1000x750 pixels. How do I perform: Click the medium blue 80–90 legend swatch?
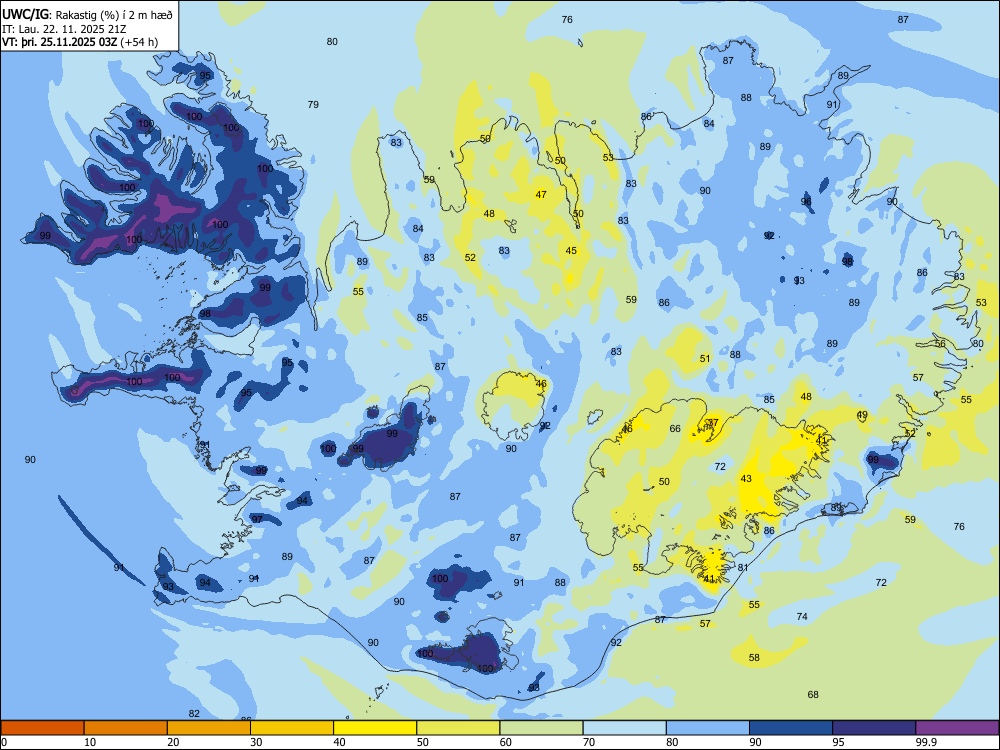pos(708,728)
